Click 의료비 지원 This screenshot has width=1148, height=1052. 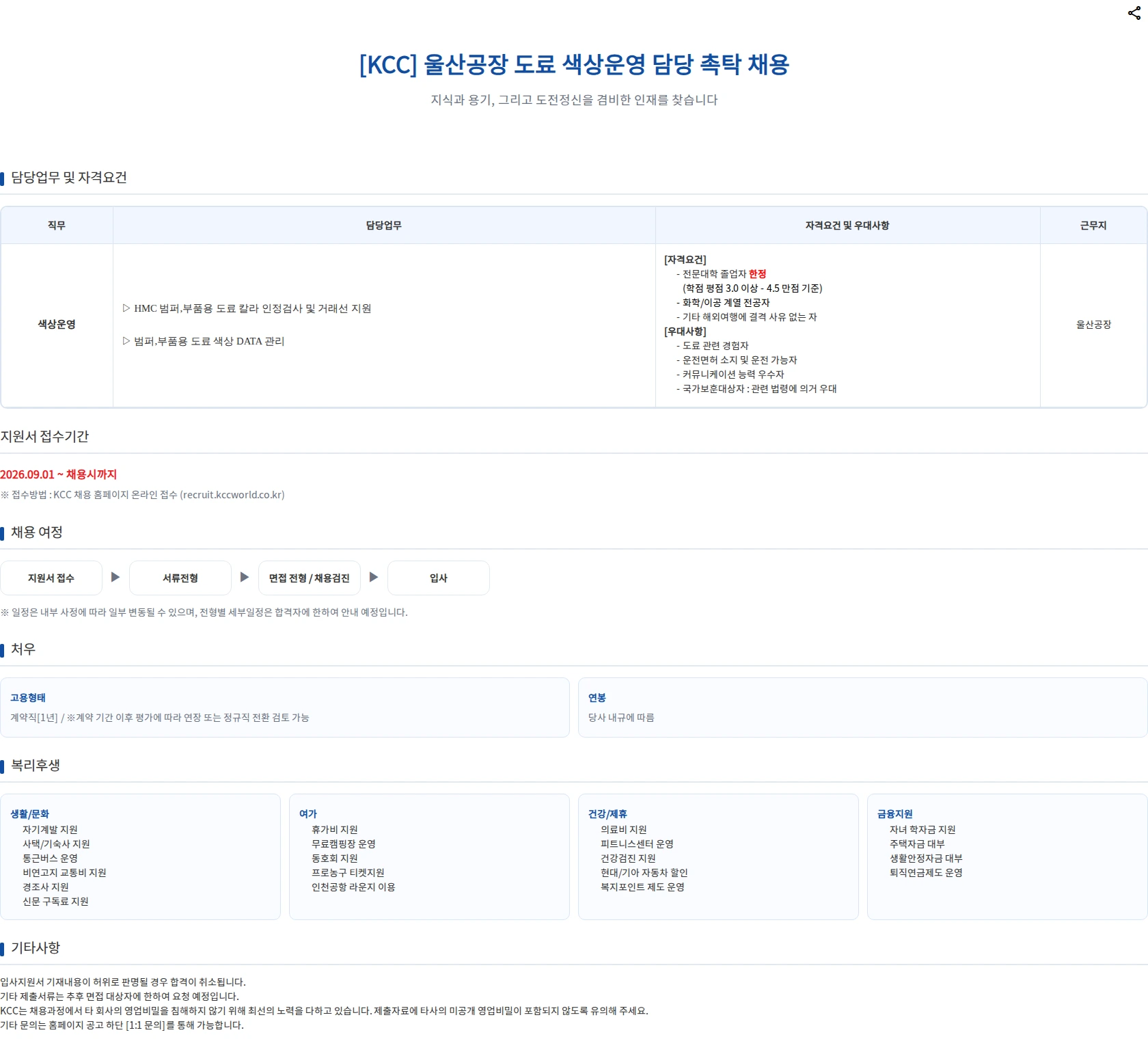624,830
